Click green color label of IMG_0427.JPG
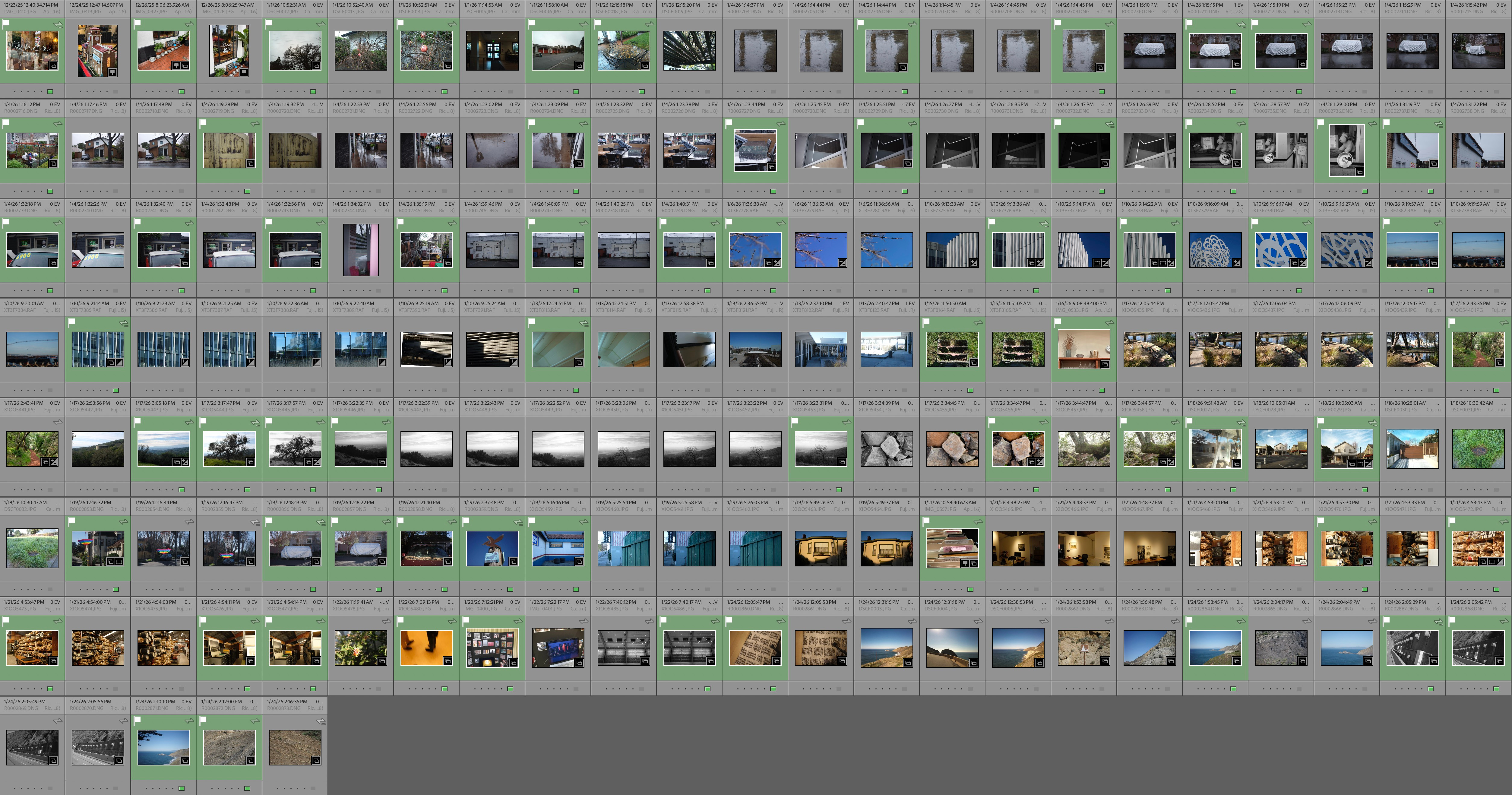This screenshot has width=1512, height=795. 182,92
